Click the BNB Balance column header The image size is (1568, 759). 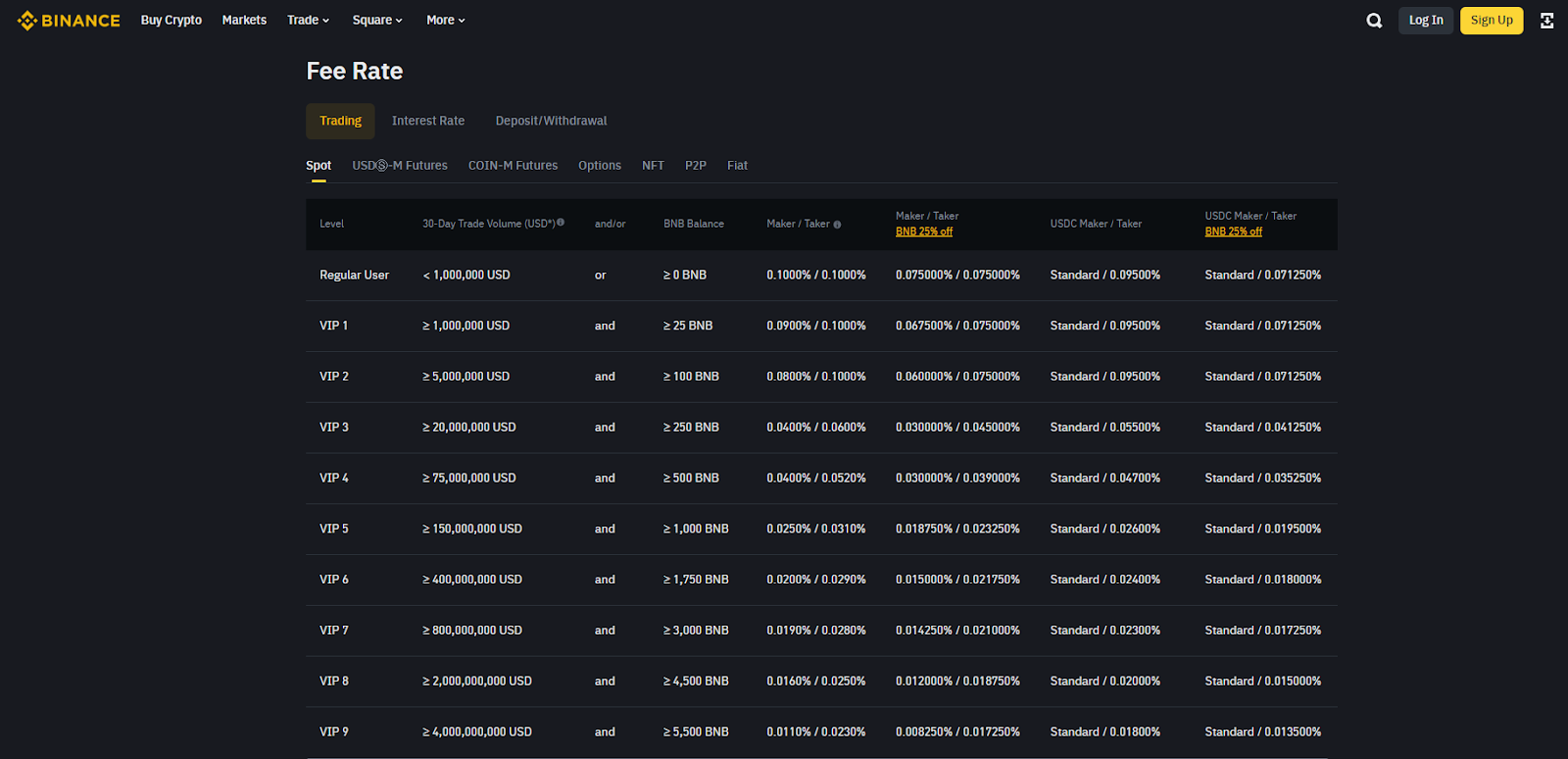pos(694,224)
